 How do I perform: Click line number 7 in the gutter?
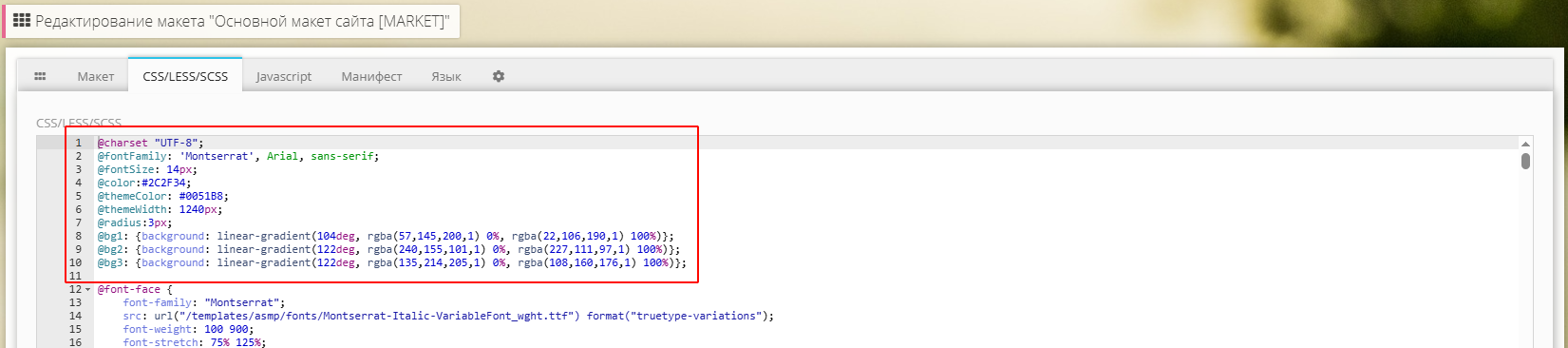78,222
